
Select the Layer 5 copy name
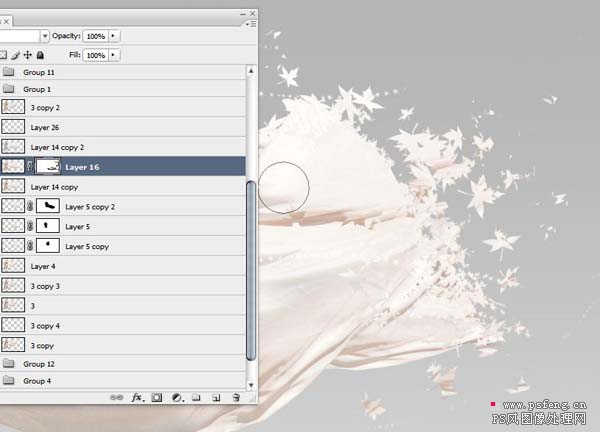coord(87,247)
